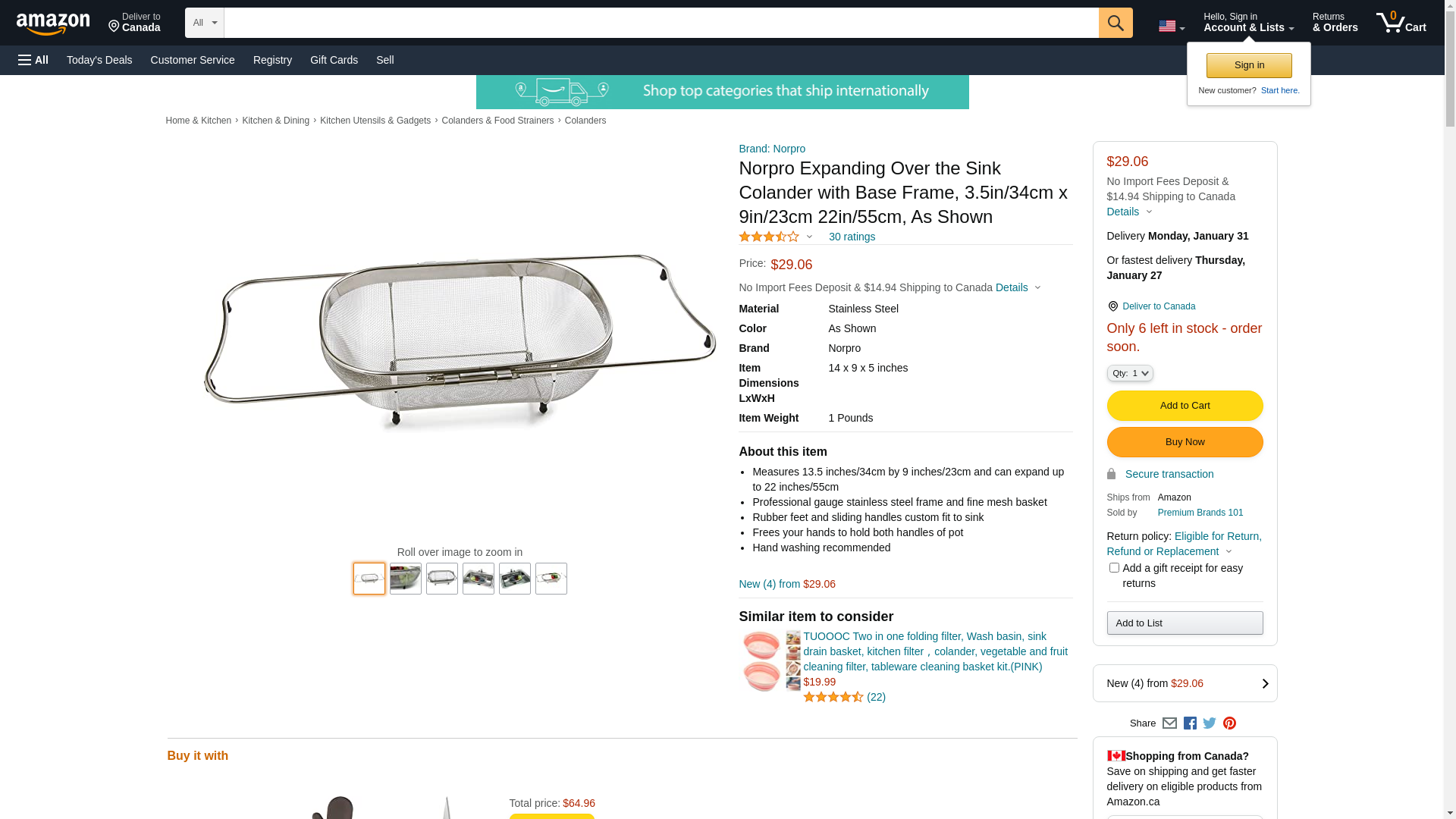Share via email icon
The image size is (1456, 819).
(x=1169, y=723)
